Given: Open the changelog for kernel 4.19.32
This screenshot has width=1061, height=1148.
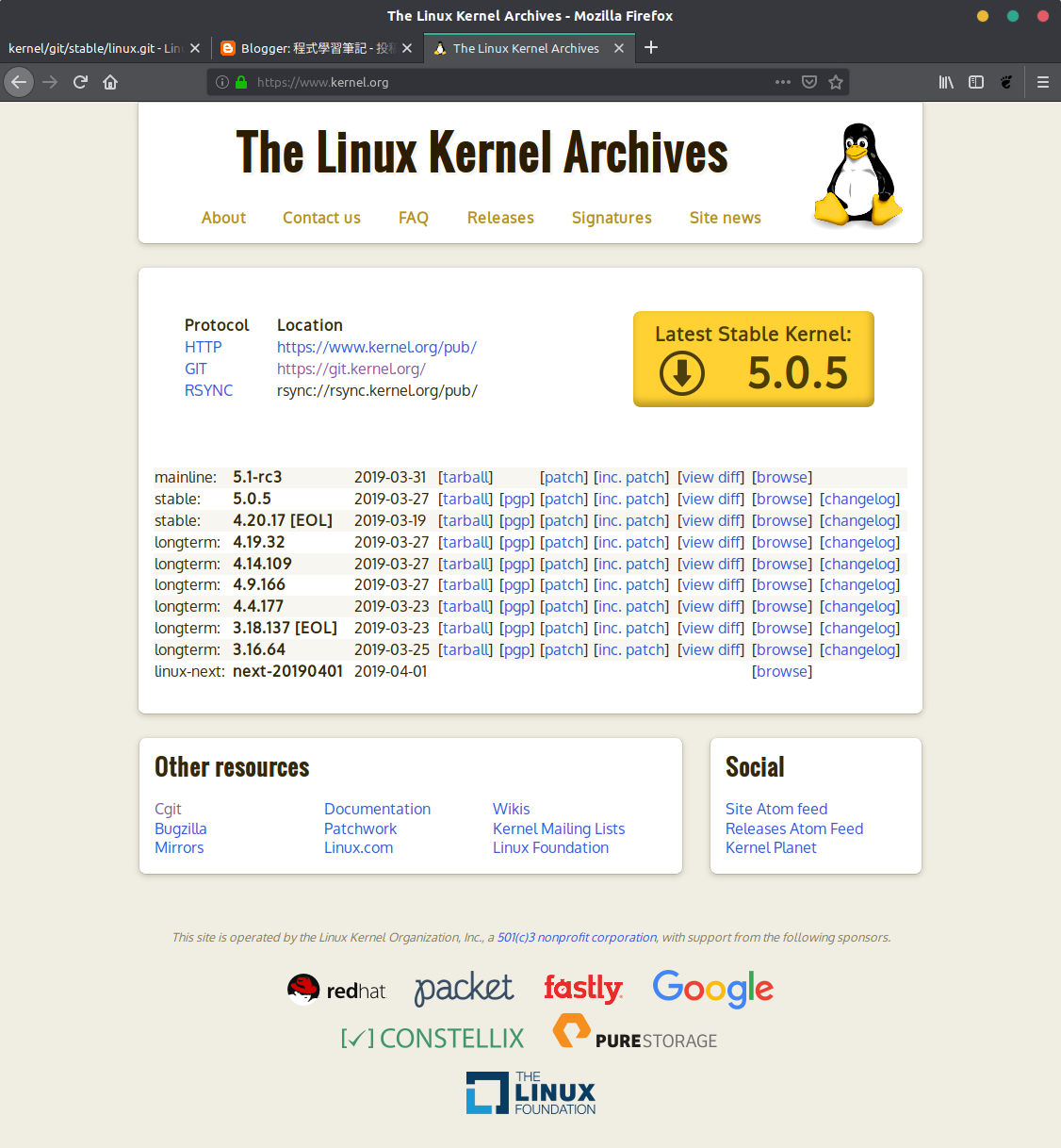Looking at the screenshot, I should tap(858, 542).
